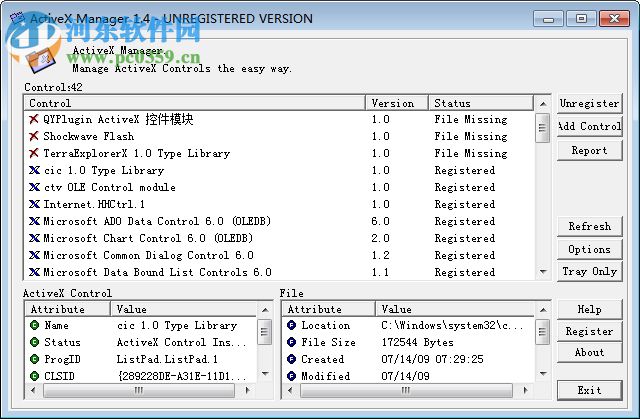Click the Register button
The height and width of the screenshot is (419, 640).
point(589,331)
